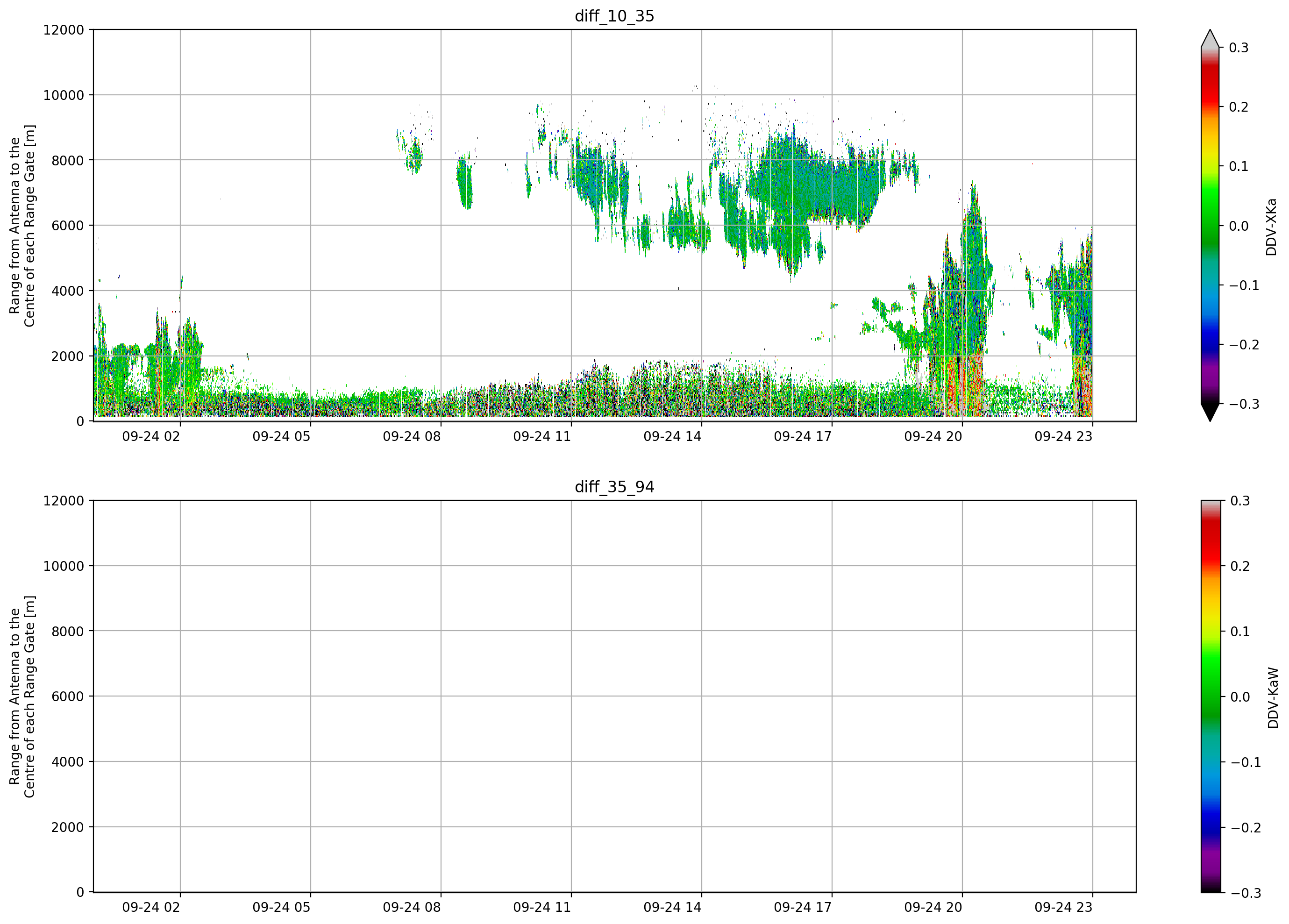
Task: Click the DDV-KaW colorbar label
Action: tap(1273, 698)
